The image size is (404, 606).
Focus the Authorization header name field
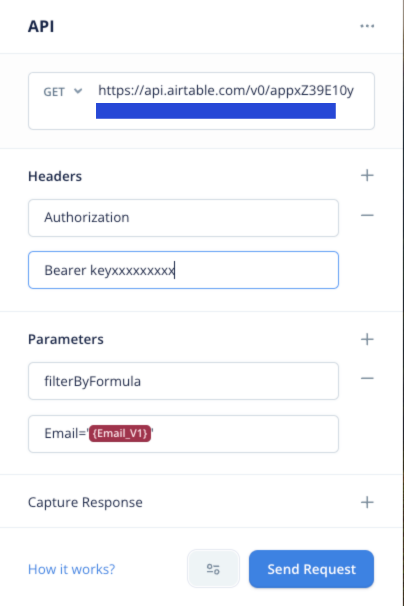pyautogui.click(x=183, y=218)
